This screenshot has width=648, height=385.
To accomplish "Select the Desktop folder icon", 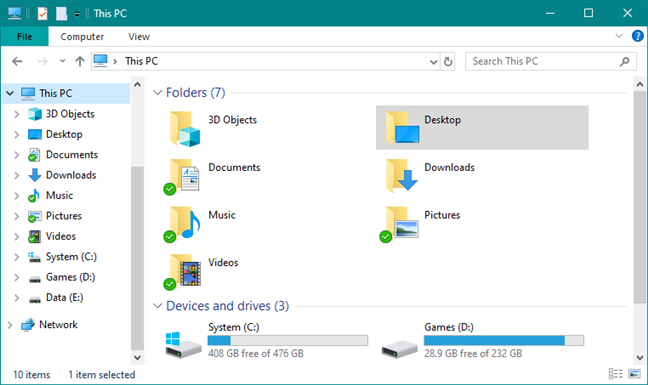I will pos(402,128).
